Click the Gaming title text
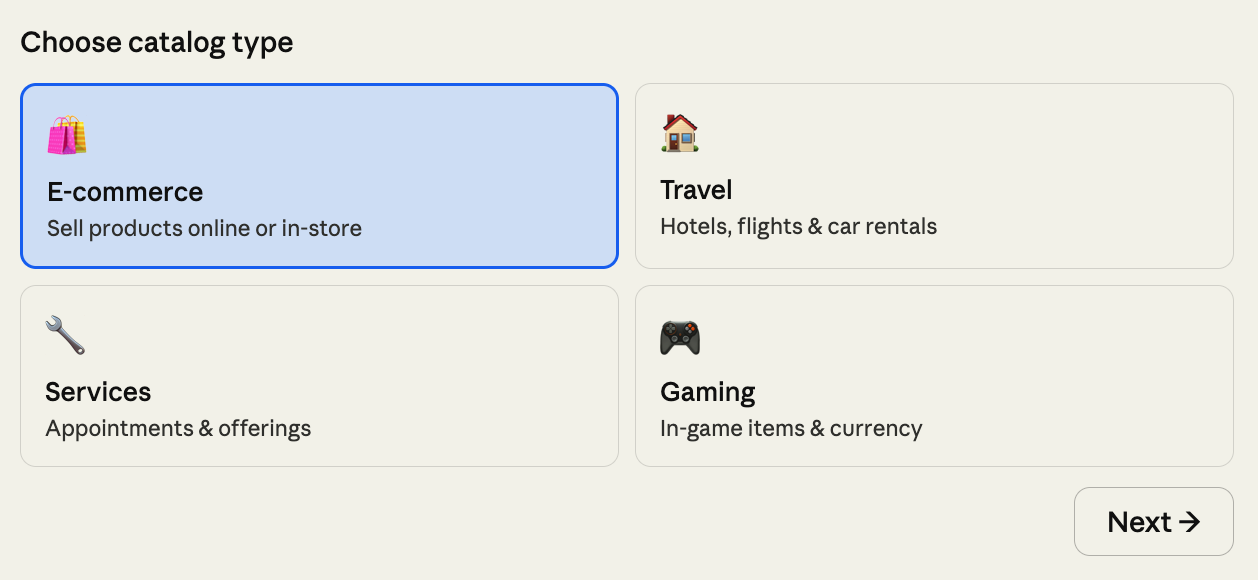 tap(708, 392)
